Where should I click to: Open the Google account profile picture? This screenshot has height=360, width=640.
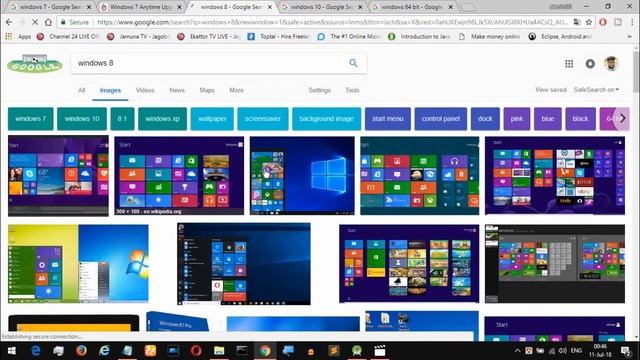click(x=611, y=64)
